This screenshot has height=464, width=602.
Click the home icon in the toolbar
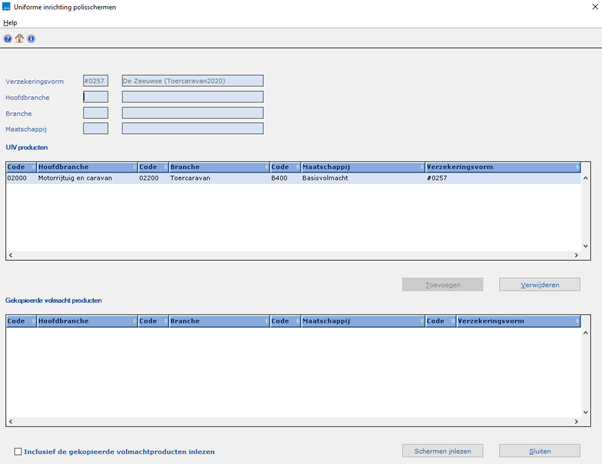(19, 39)
